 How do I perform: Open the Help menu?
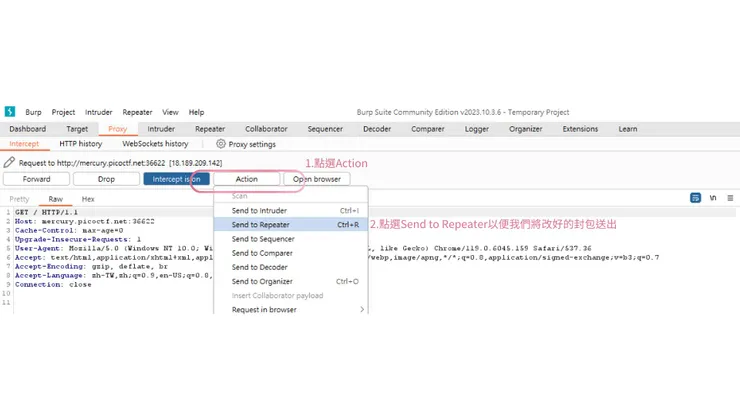point(196,112)
